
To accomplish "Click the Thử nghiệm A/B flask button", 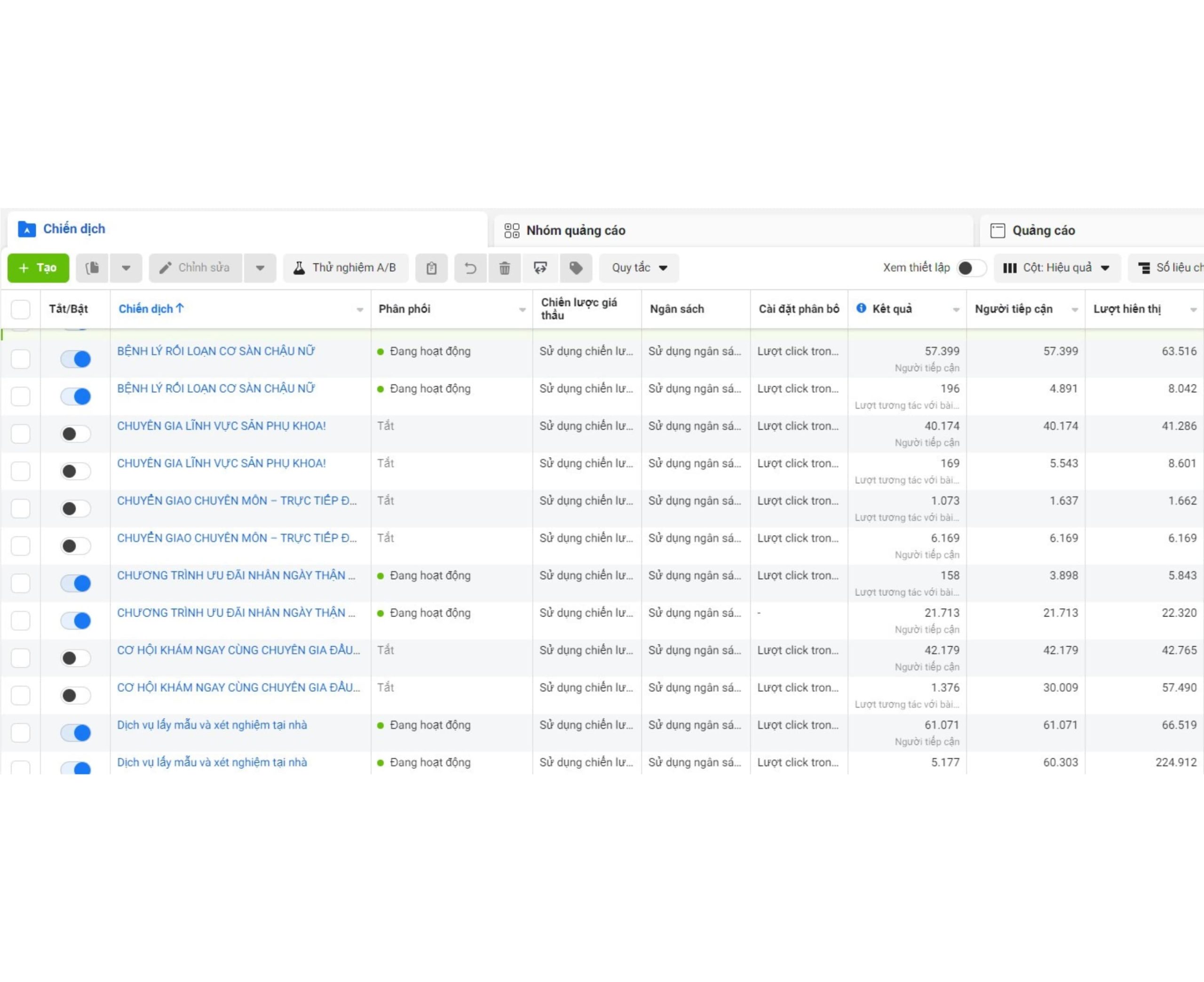I will [345, 268].
